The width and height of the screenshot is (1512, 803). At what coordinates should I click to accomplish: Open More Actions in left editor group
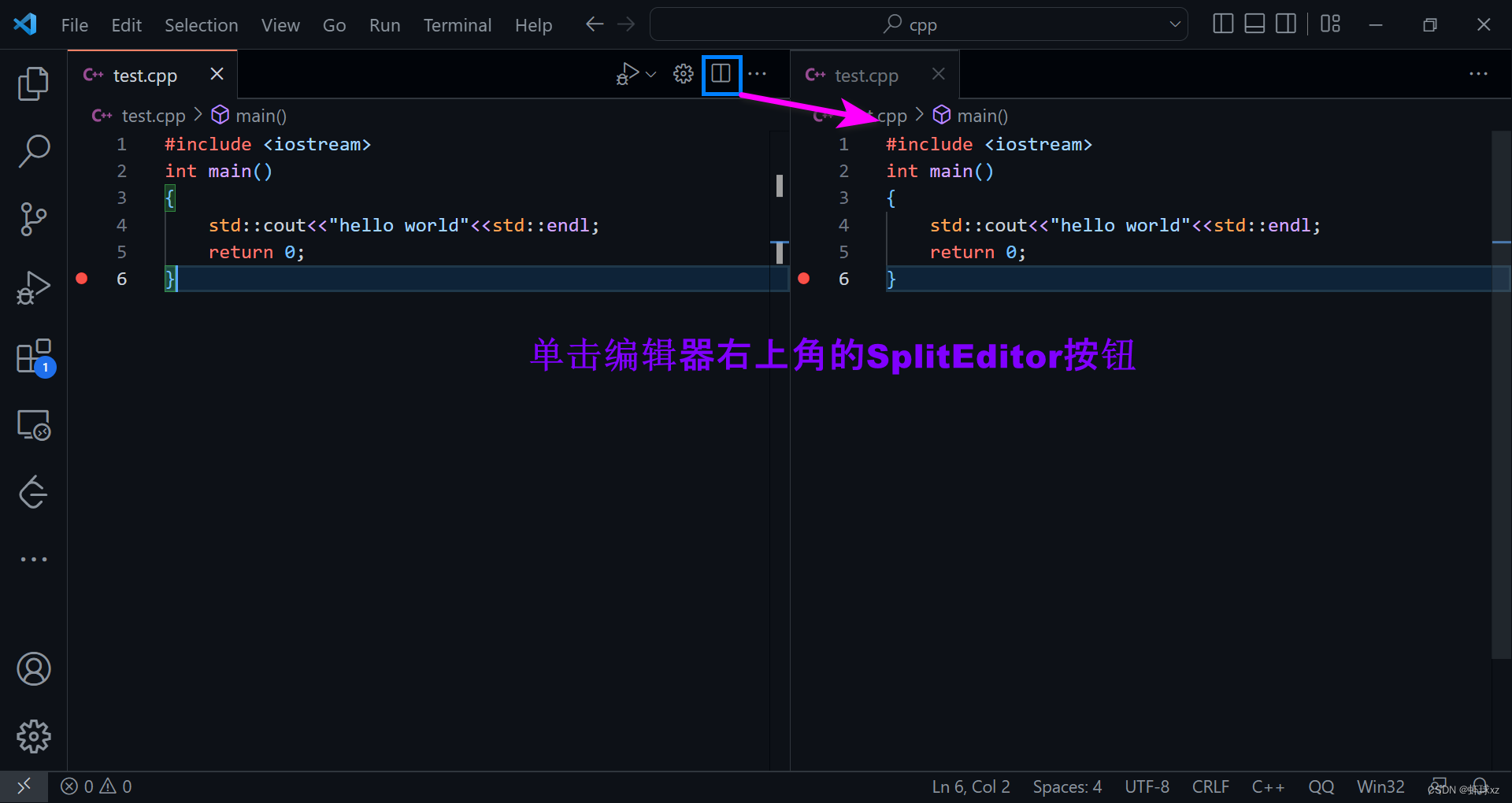[x=758, y=74]
